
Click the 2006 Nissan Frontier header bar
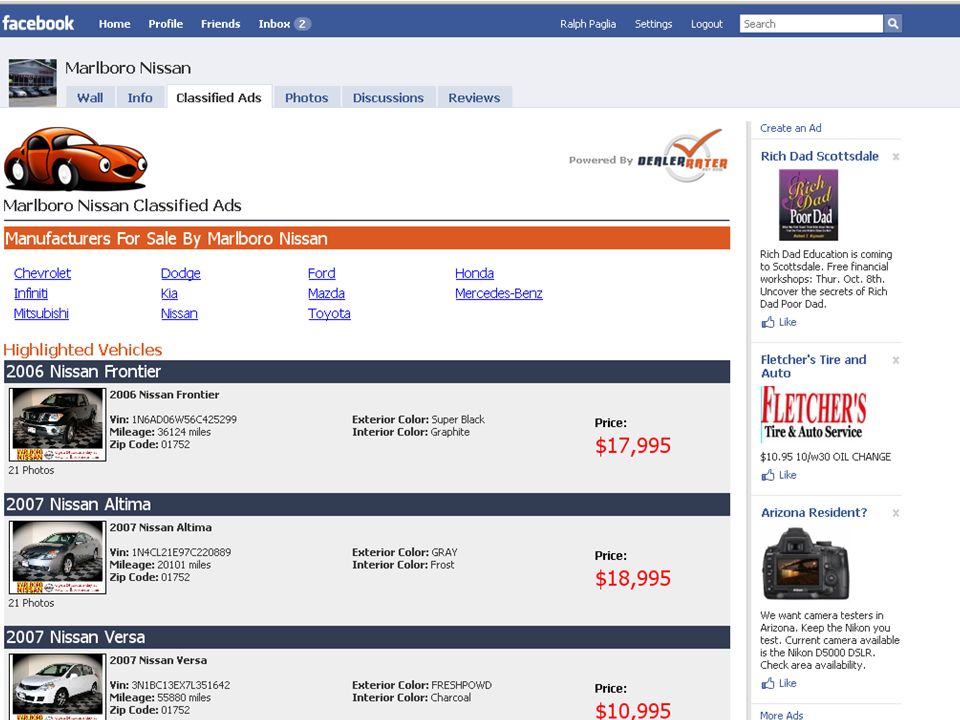(x=367, y=372)
